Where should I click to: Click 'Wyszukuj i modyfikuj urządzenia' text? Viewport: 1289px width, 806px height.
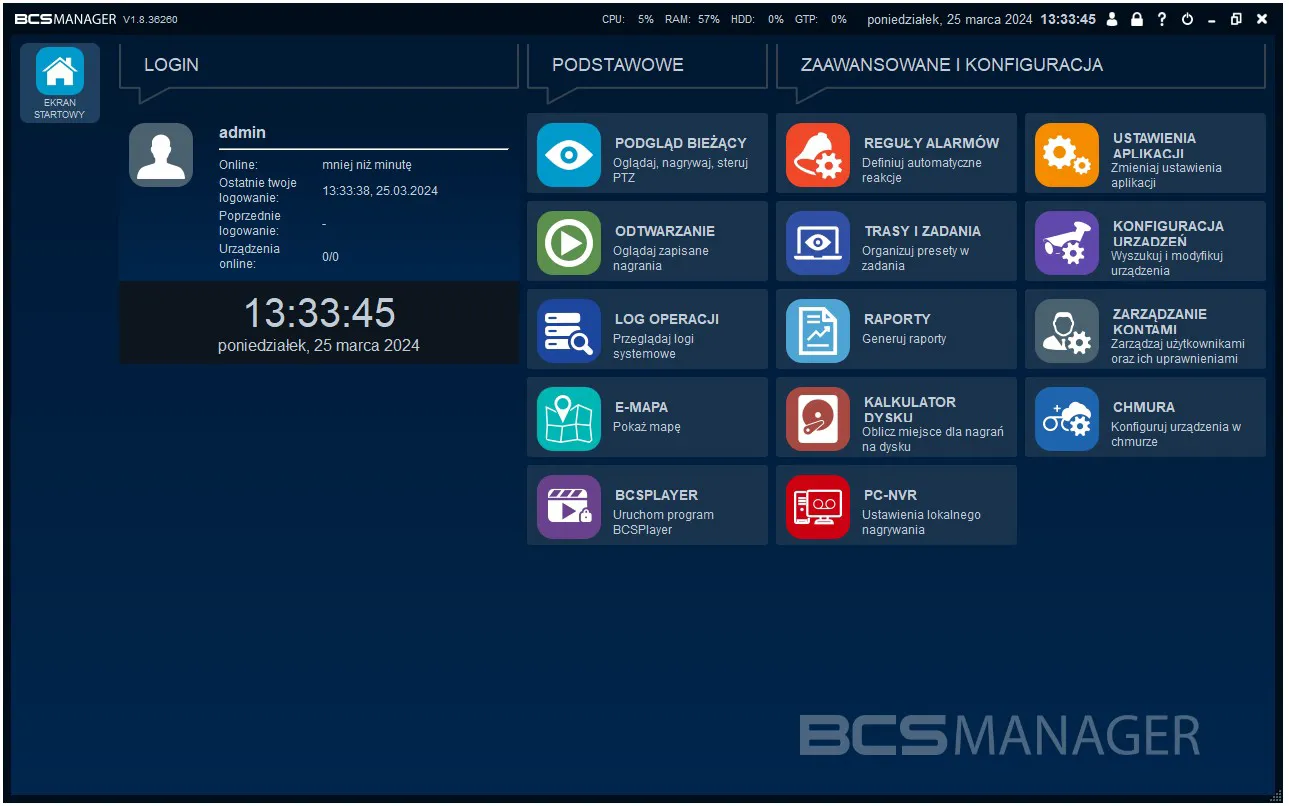click(x=1167, y=263)
